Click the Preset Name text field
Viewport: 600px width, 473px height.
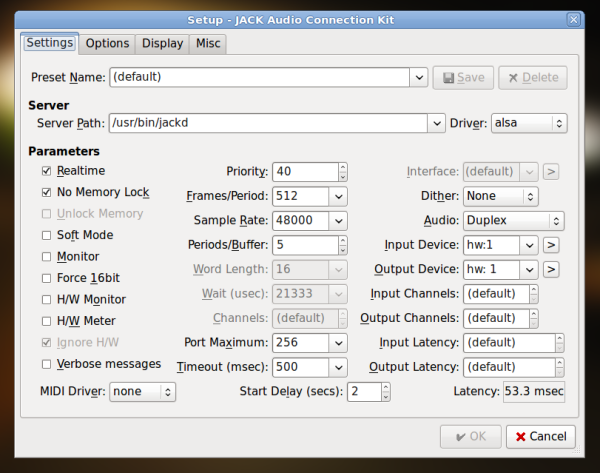259,77
